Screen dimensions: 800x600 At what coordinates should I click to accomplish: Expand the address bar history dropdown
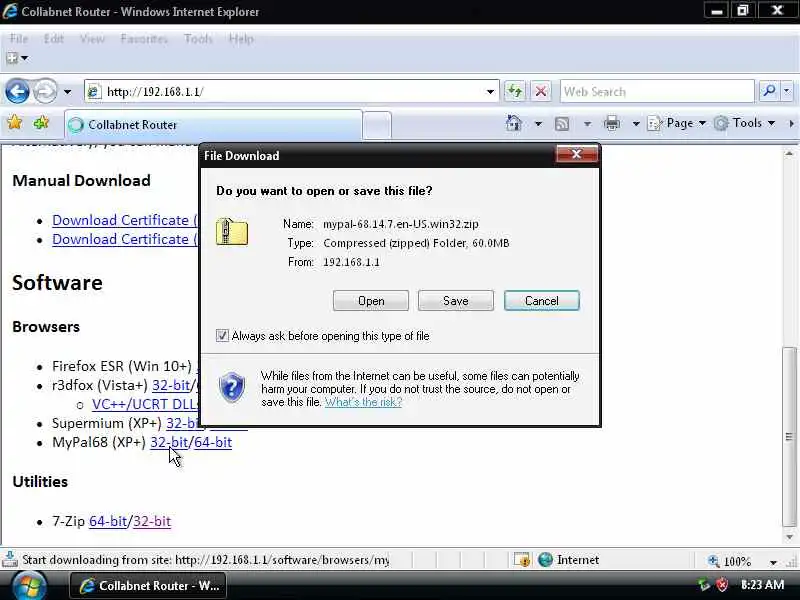point(490,92)
